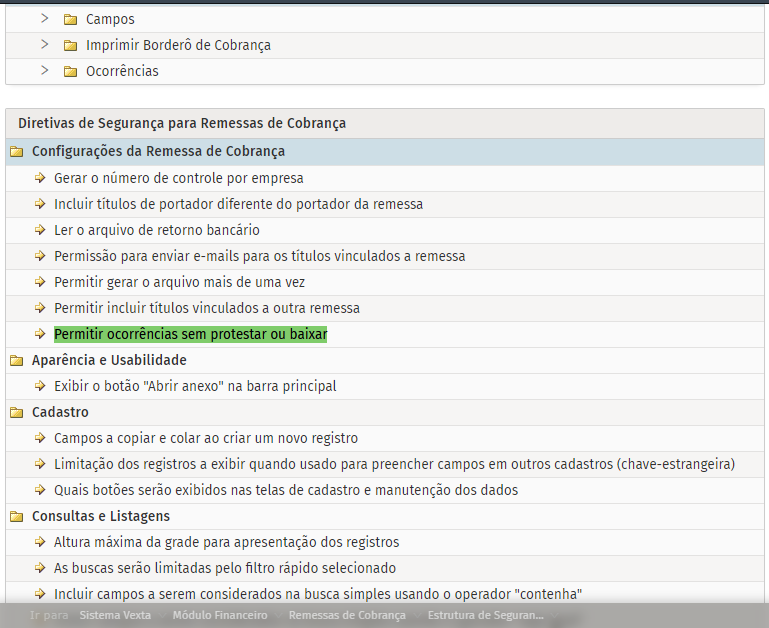Click arrow icon beside Ler o arquivo de retorno bancário

click(x=40, y=230)
